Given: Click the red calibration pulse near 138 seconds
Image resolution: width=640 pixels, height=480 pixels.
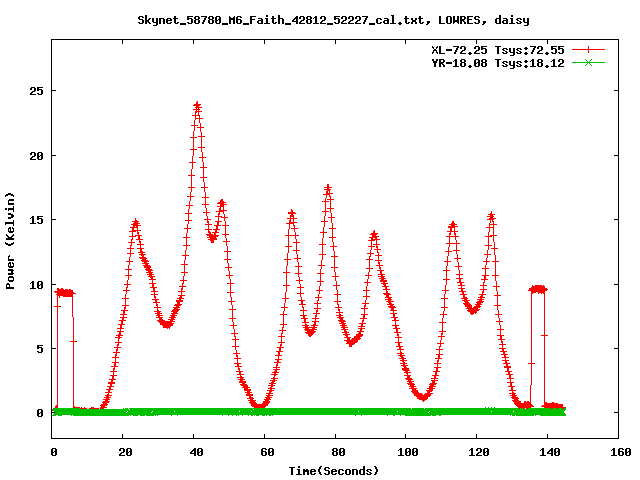Looking at the screenshot, I should [538, 289].
